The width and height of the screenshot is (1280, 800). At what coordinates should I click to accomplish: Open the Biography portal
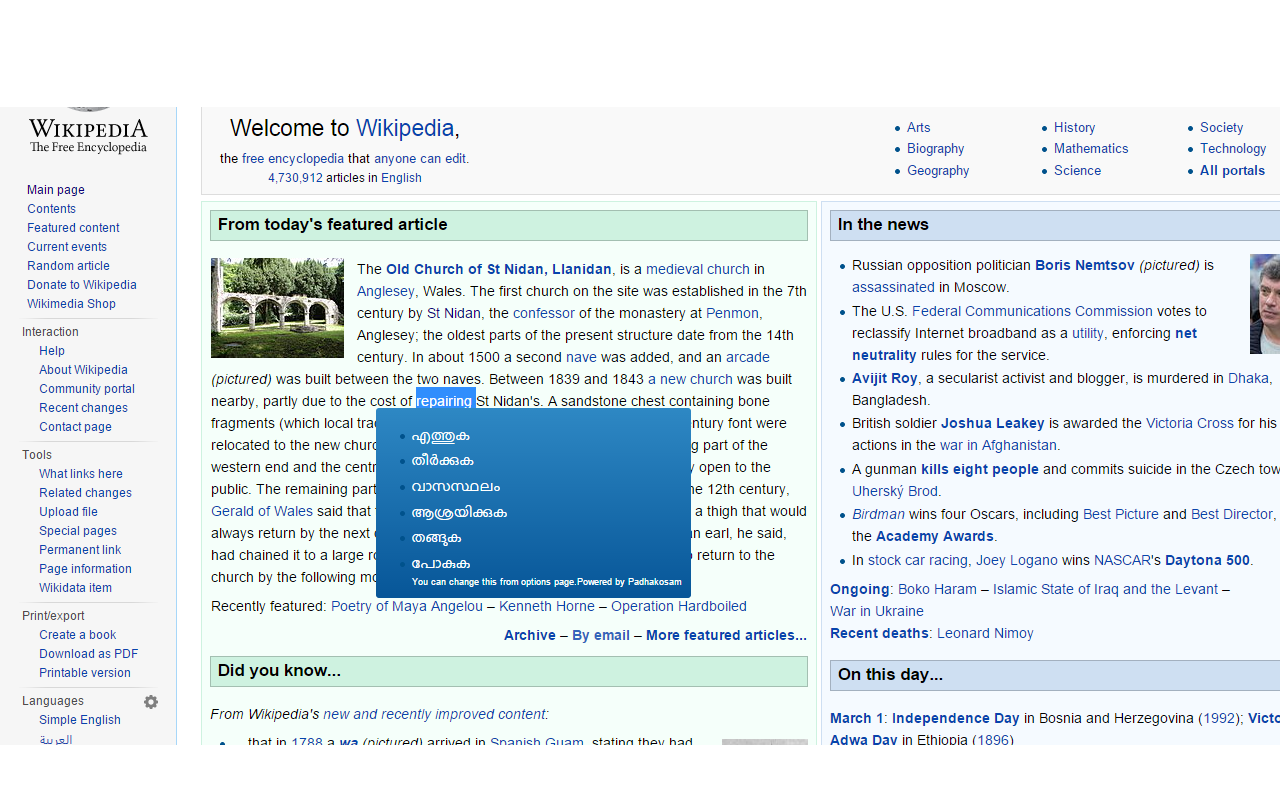pos(935,149)
